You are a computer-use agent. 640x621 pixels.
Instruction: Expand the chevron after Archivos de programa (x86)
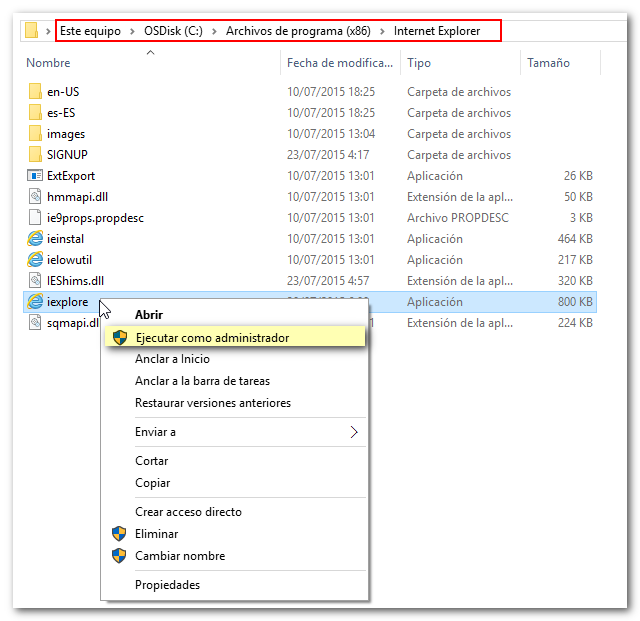click(382, 31)
